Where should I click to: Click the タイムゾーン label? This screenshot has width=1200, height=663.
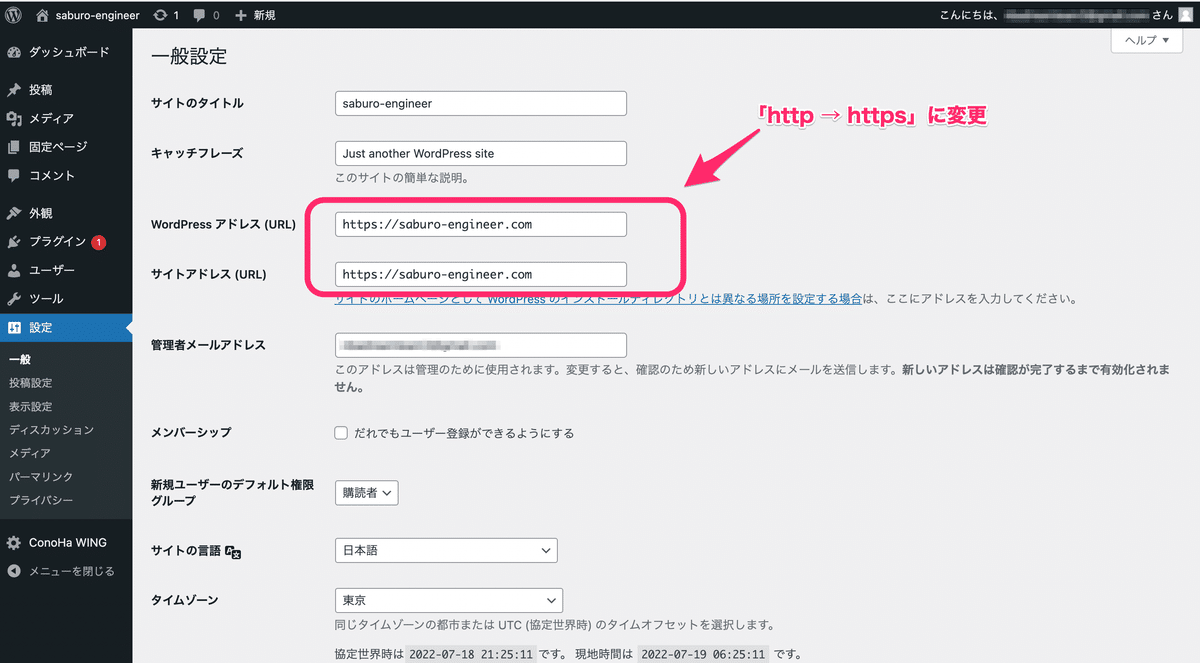185,600
